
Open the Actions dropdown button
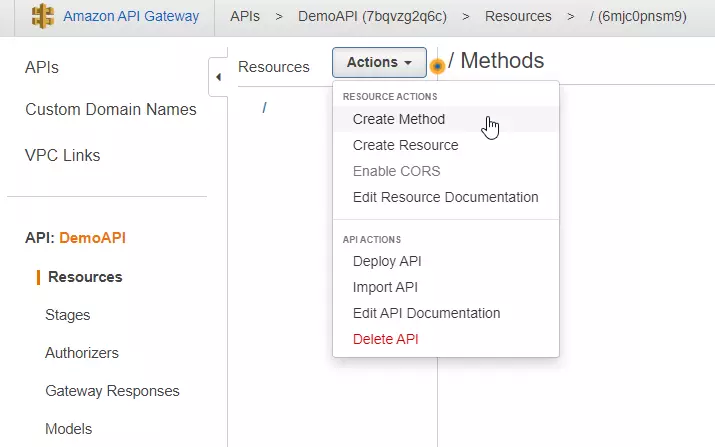point(379,62)
